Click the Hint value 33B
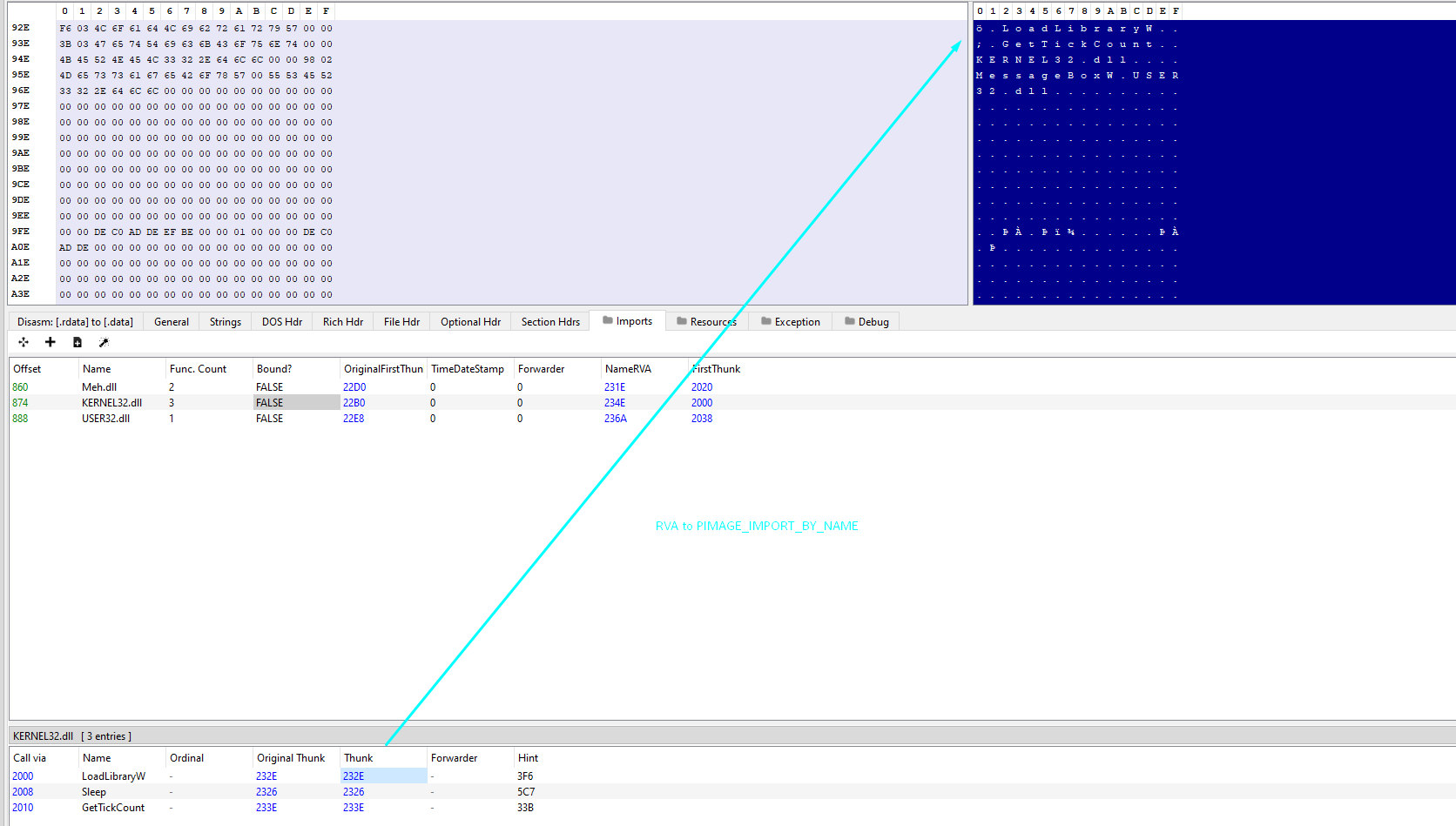1456x826 pixels. (525, 808)
